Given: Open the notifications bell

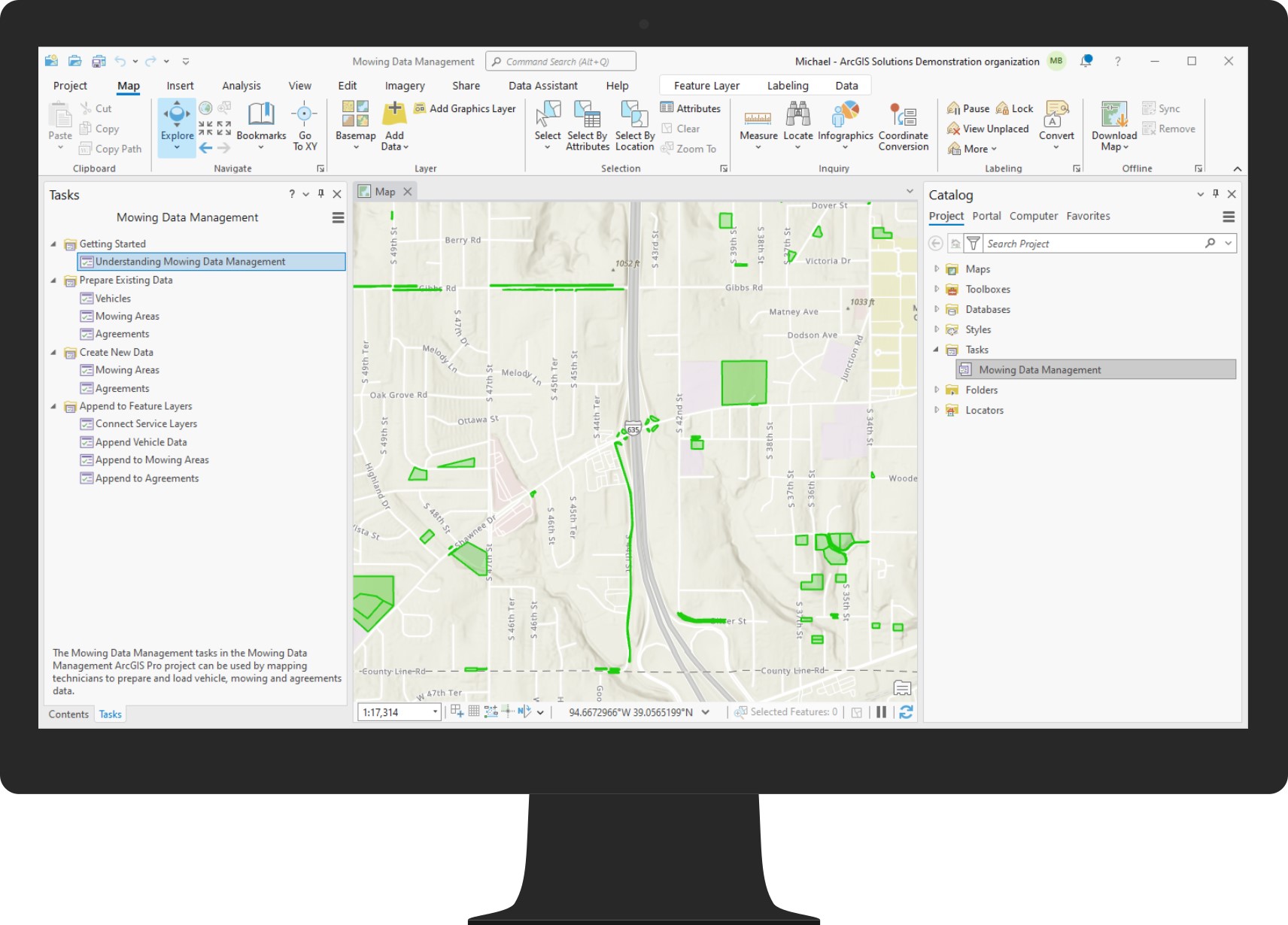Looking at the screenshot, I should tap(1086, 61).
